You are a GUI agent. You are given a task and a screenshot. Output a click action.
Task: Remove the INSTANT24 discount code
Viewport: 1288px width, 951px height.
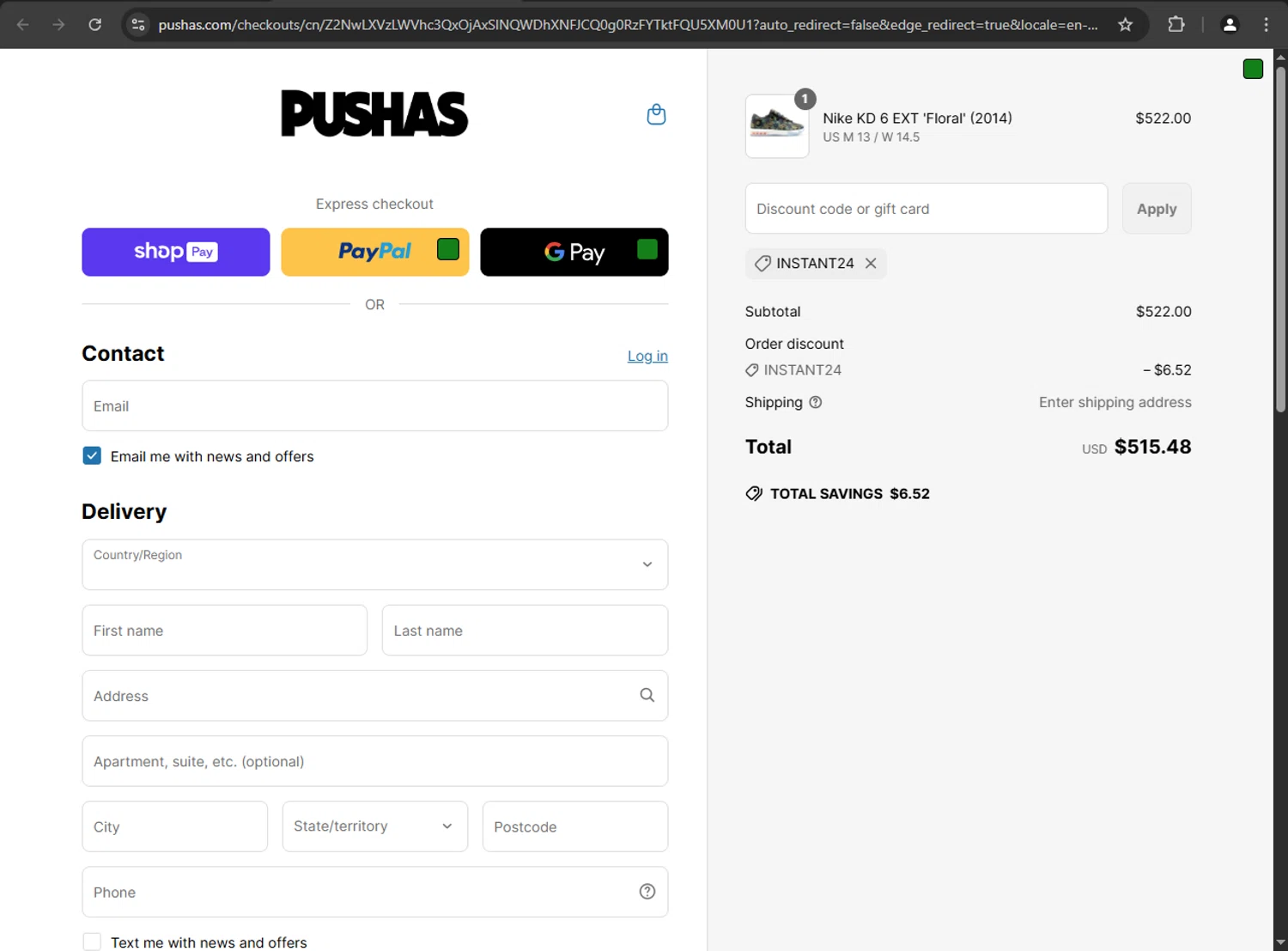[871, 263]
